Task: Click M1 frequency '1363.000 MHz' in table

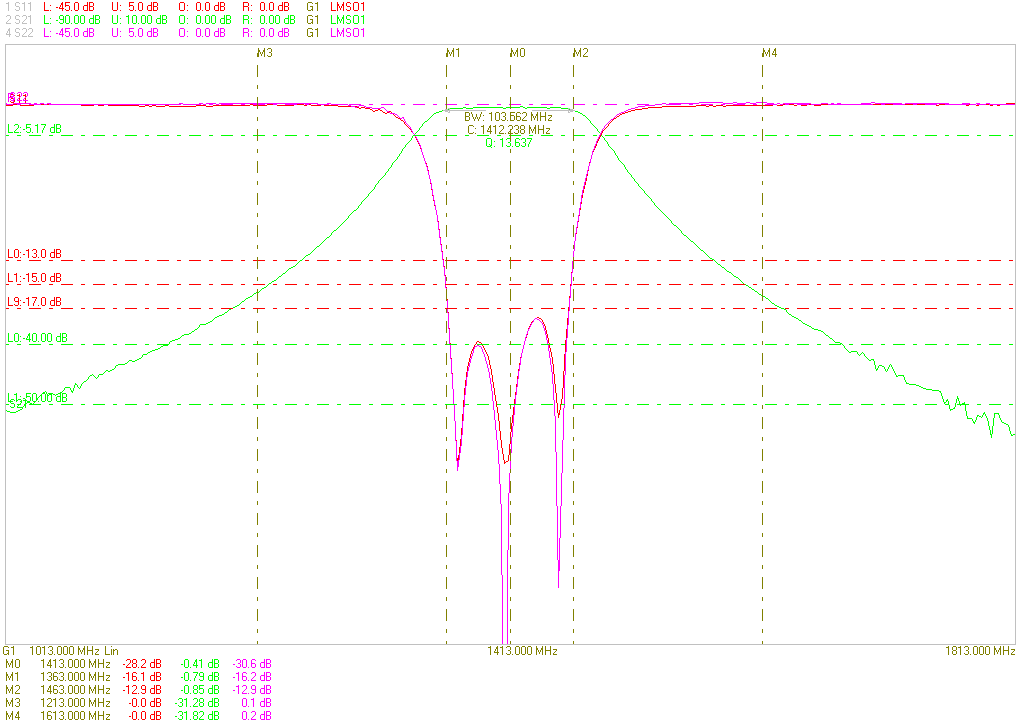Action: [75, 677]
